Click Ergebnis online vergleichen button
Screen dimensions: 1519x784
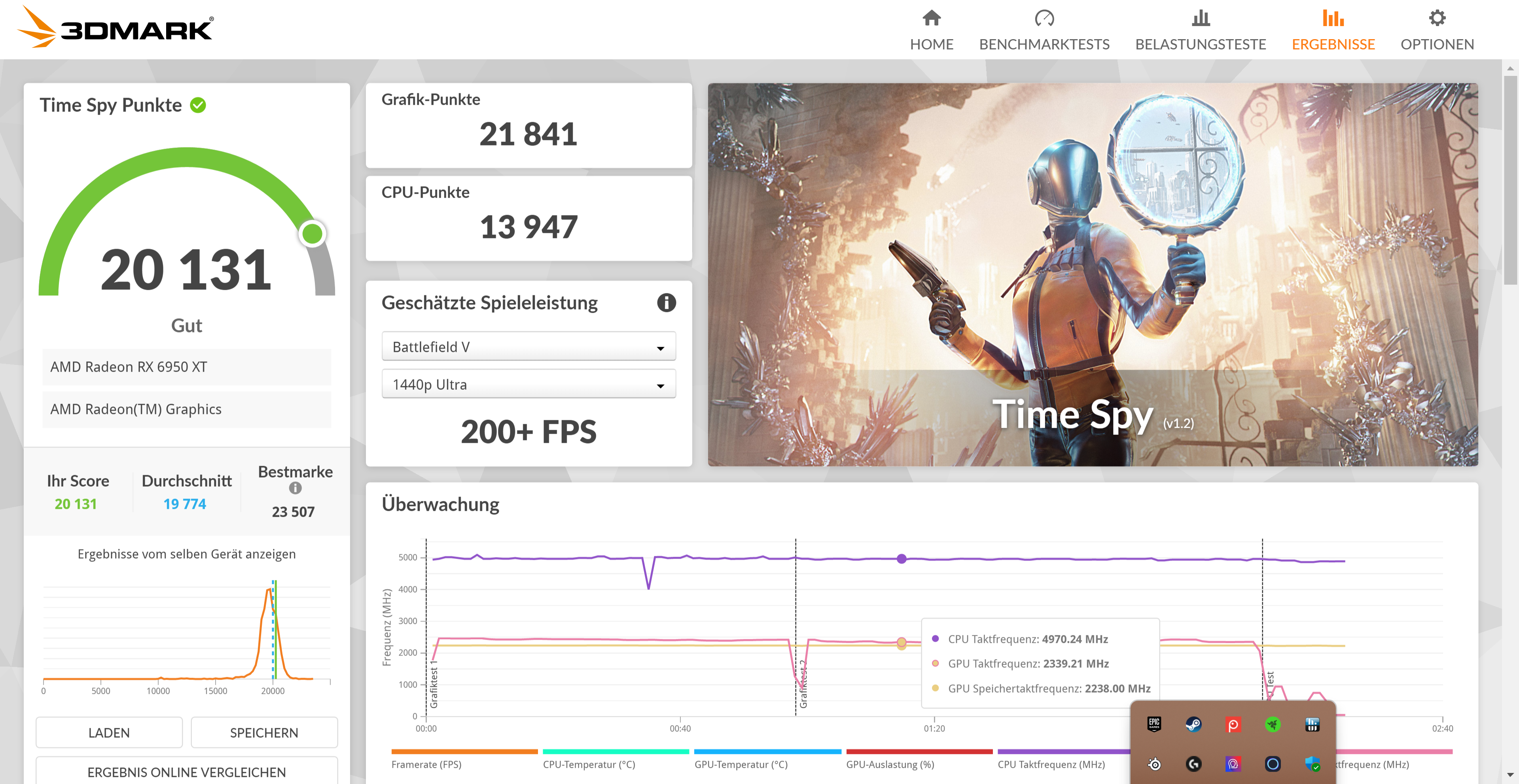pyautogui.click(x=186, y=772)
